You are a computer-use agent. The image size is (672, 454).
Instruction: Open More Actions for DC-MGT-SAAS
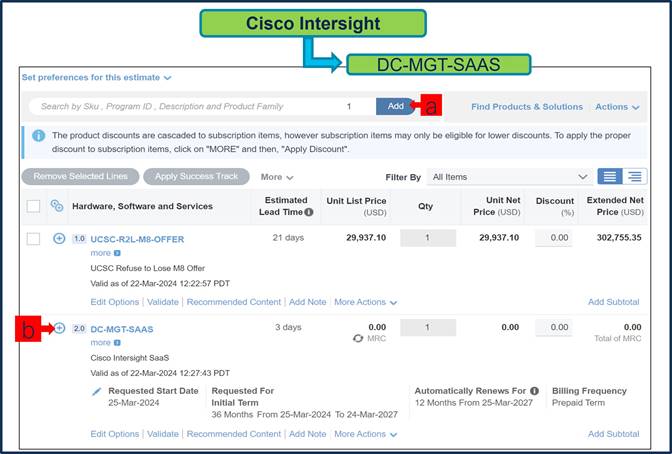[x=365, y=434]
